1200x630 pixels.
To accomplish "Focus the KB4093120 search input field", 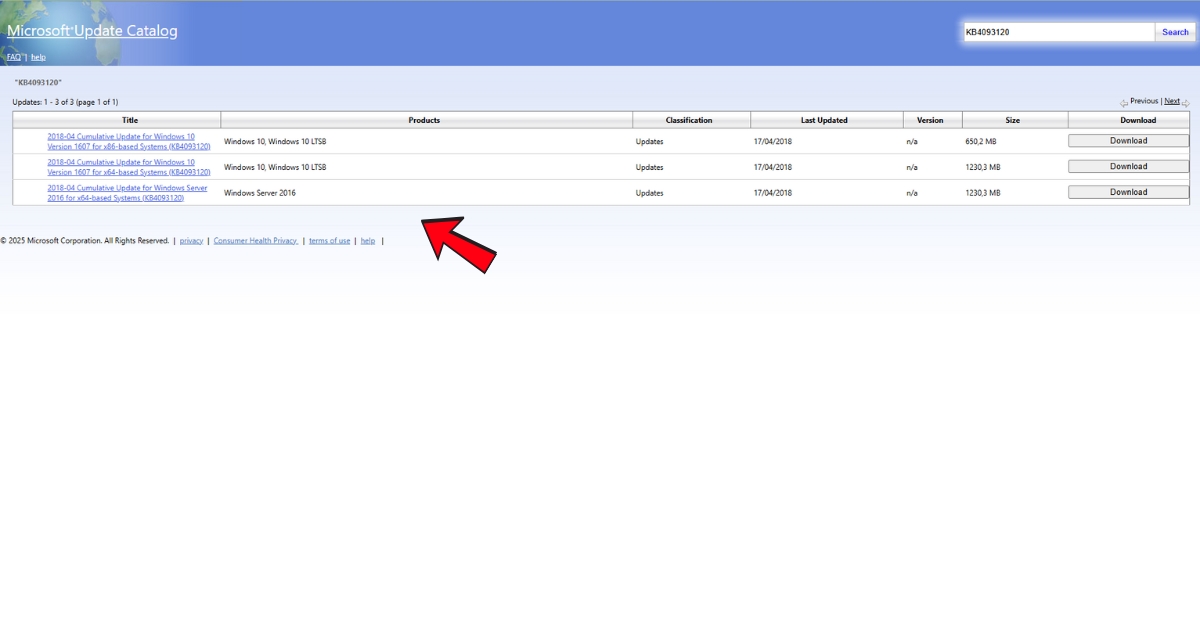I will pyautogui.click(x=1057, y=32).
